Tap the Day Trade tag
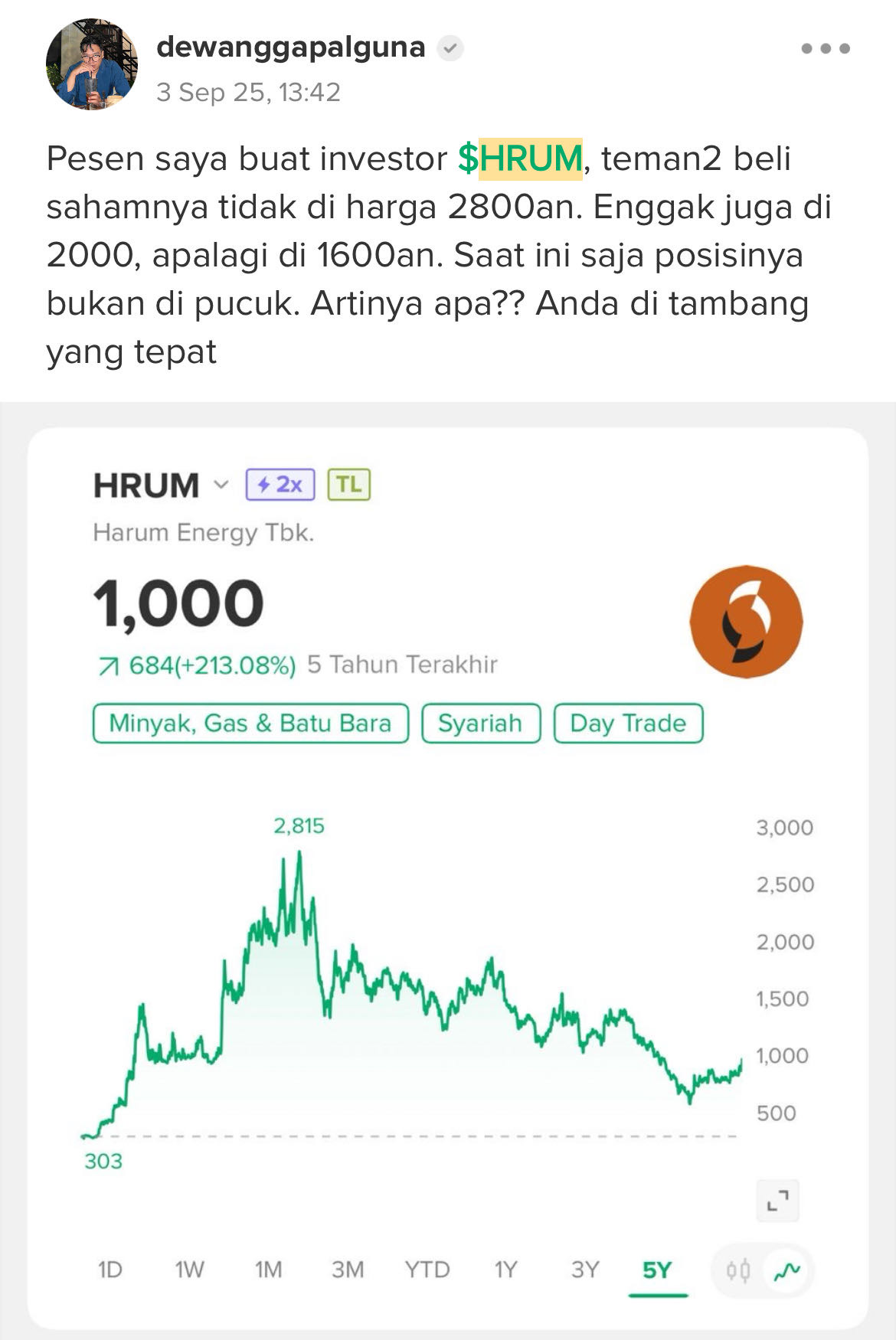The height and width of the screenshot is (1340, 896). point(628,724)
